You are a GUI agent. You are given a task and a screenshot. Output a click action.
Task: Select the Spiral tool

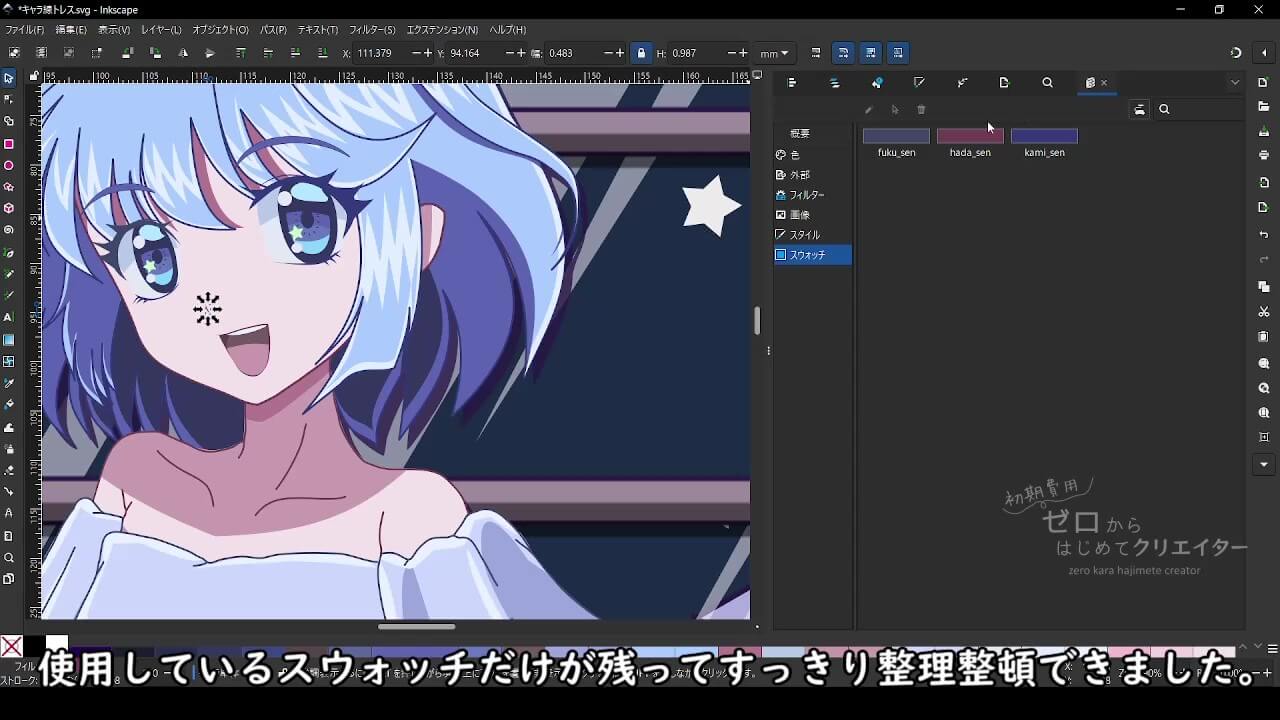pyautogui.click(x=9, y=230)
